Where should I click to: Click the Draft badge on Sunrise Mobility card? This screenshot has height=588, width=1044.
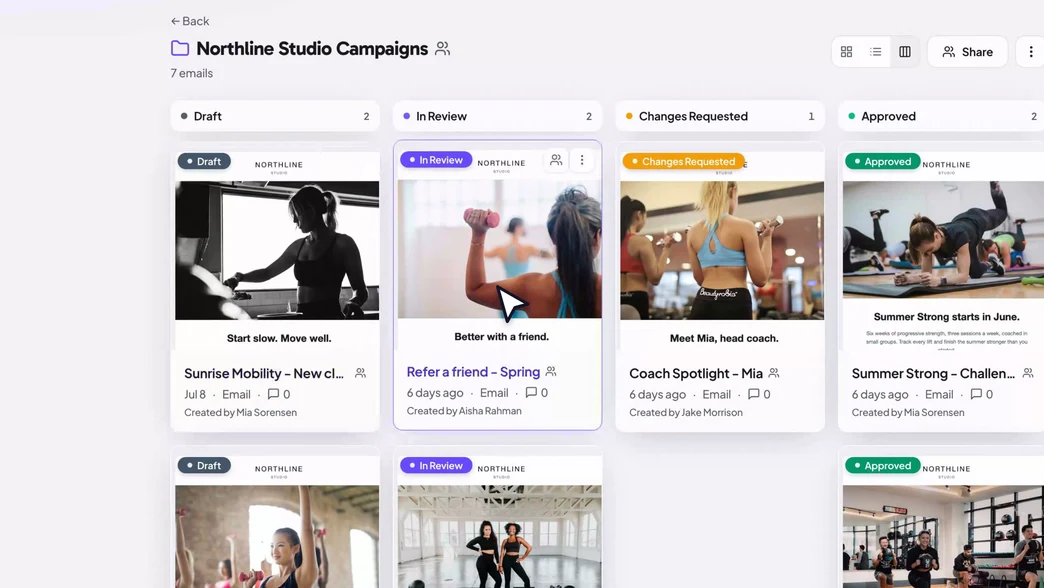(204, 161)
